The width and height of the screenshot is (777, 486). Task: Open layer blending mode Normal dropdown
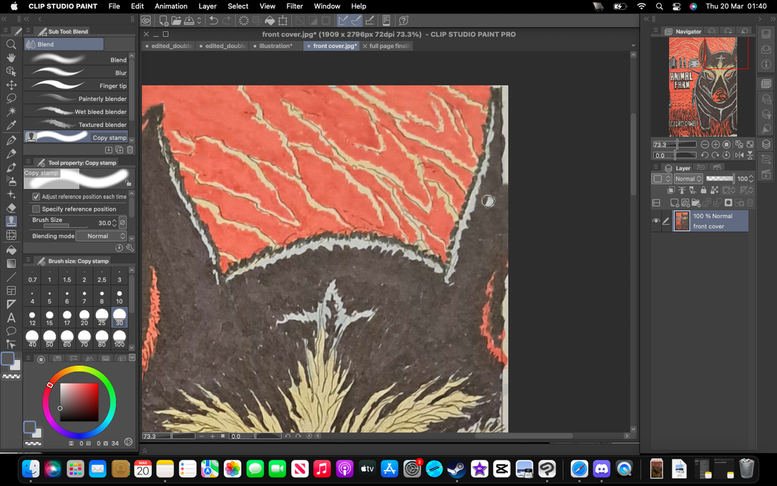688,179
